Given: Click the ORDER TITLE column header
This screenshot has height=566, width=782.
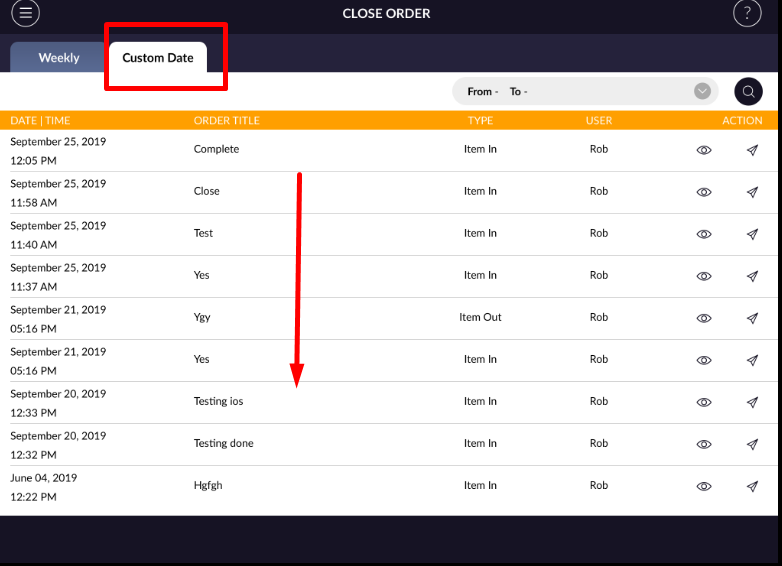Looking at the screenshot, I should [226, 121].
